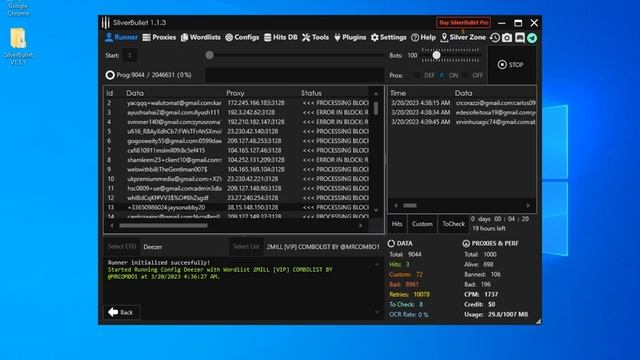
Task: Click the Proxy column header
Action: click(x=236, y=93)
